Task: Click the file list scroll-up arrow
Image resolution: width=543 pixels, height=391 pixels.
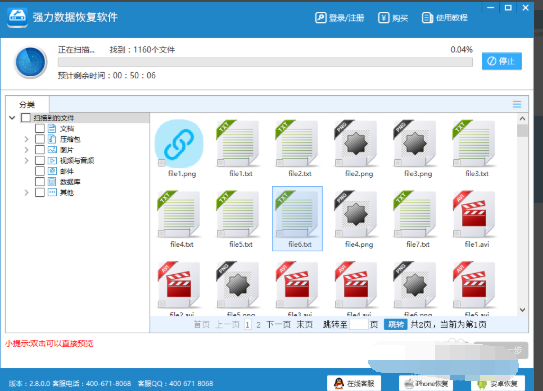Action: tap(523, 119)
